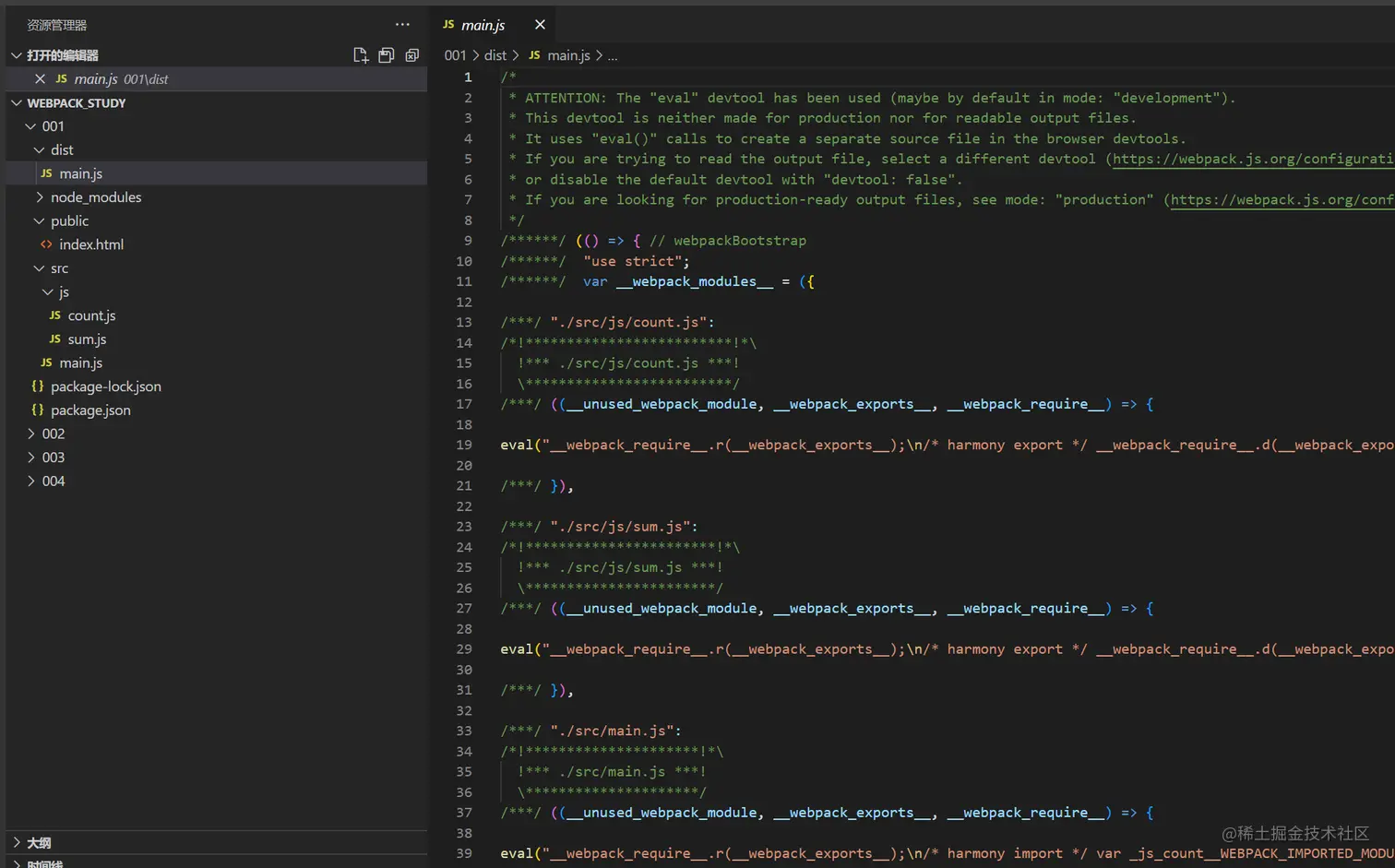Collapse the WEBPACK_STUDY workspace section
This screenshot has height=868, width=1395.
tap(76, 103)
